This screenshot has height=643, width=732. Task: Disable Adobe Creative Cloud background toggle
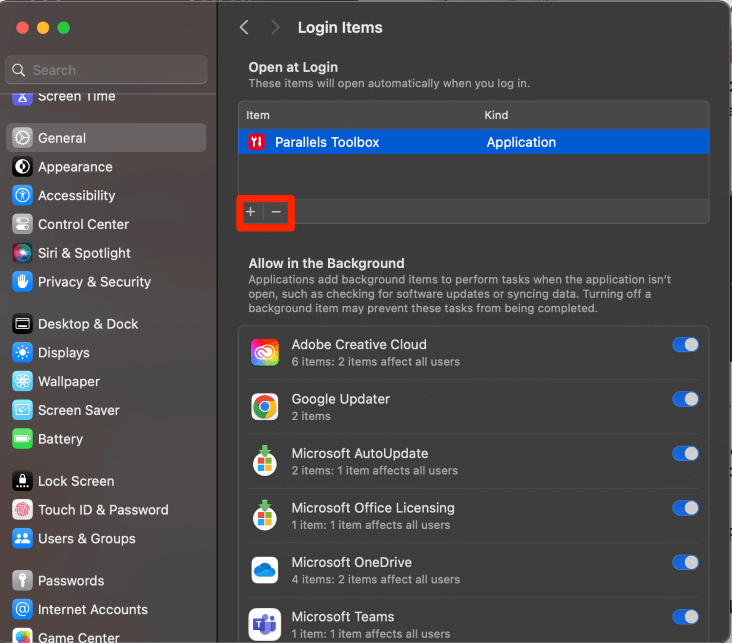pos(685,345)
